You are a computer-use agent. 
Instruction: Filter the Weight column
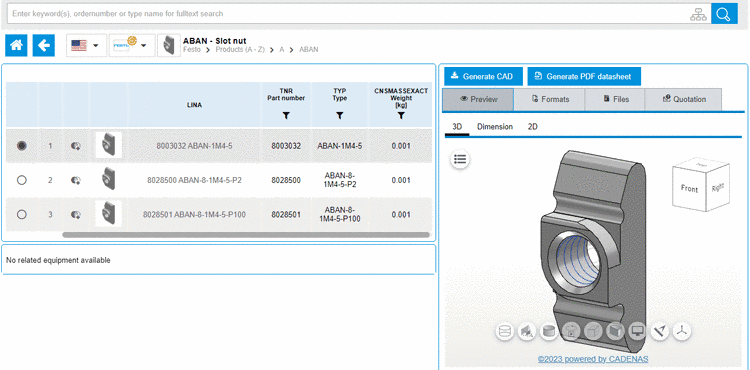point(401,115)
